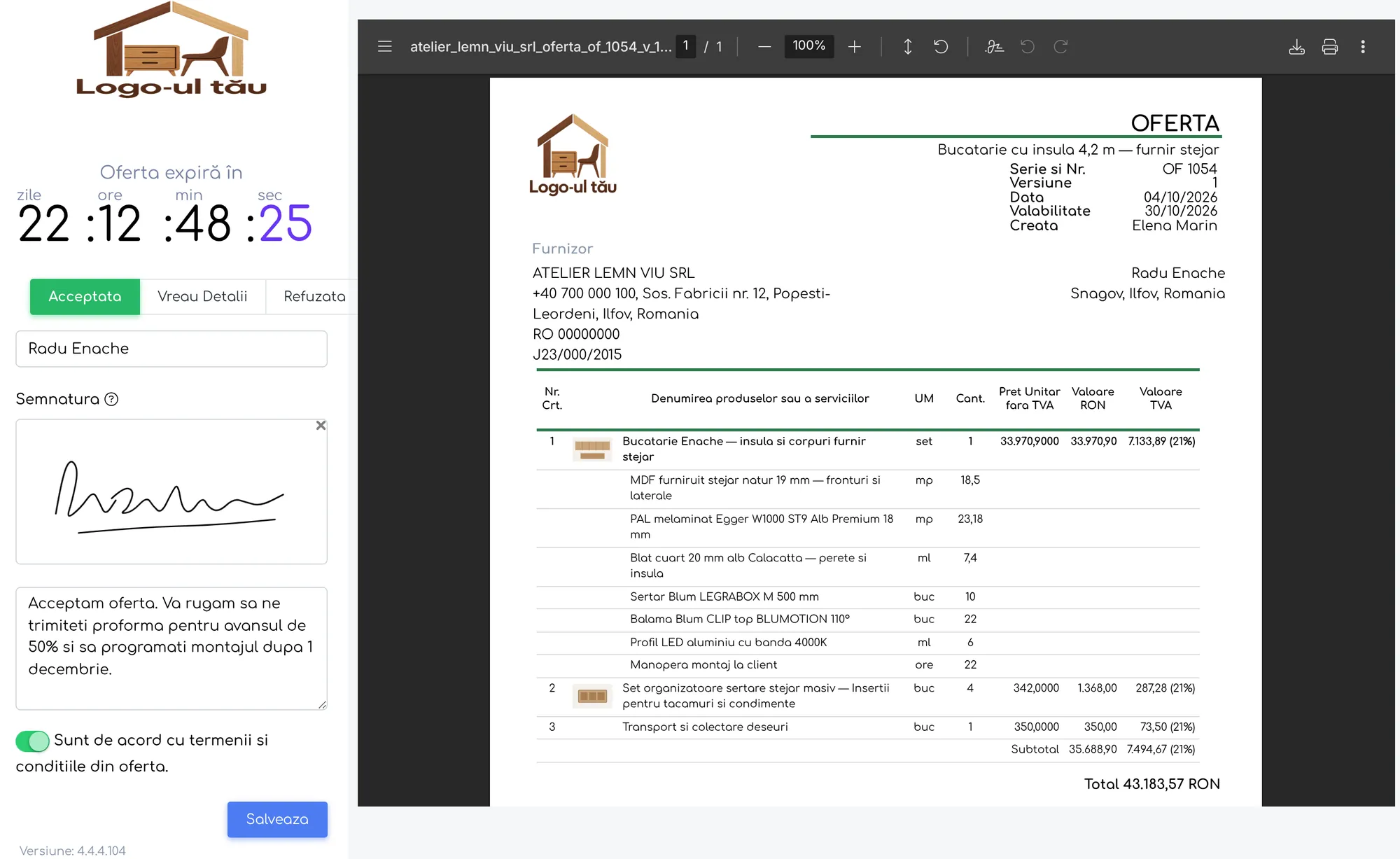
Task: Click the PDF page number field
Action: tap(685, 46)
